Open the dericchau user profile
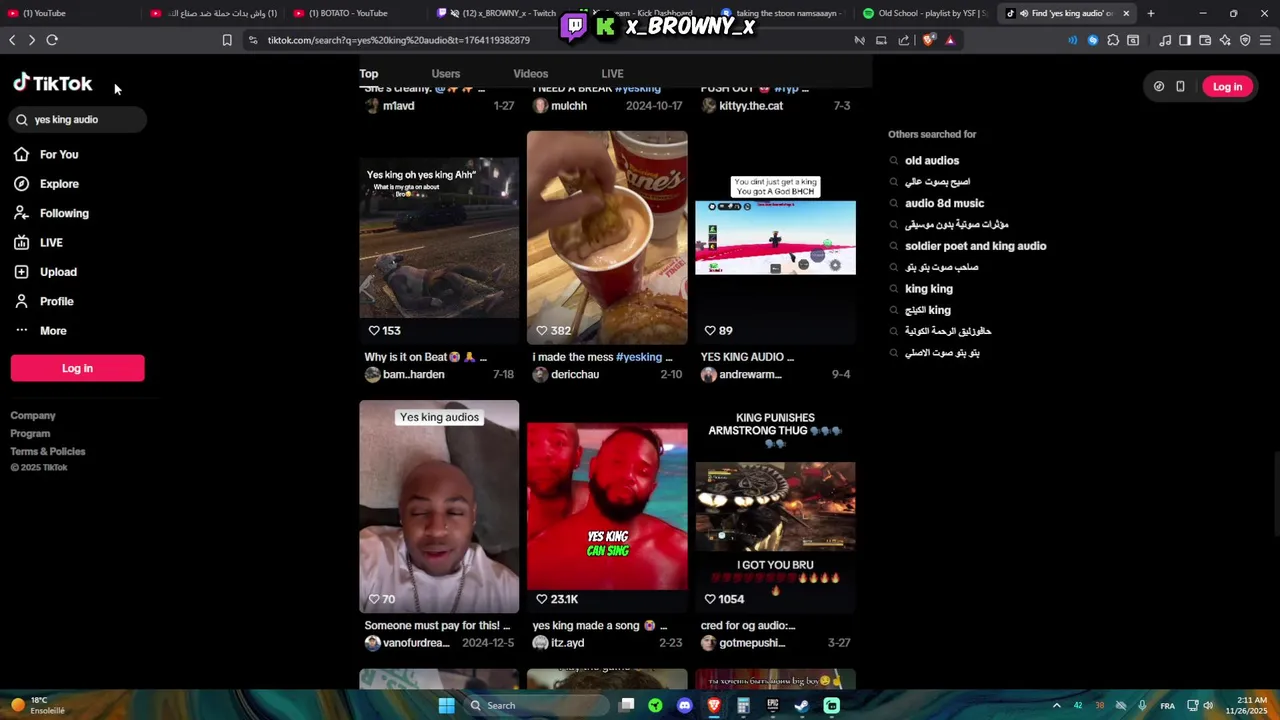The image size is (1280, 720). tap(575, 374)
